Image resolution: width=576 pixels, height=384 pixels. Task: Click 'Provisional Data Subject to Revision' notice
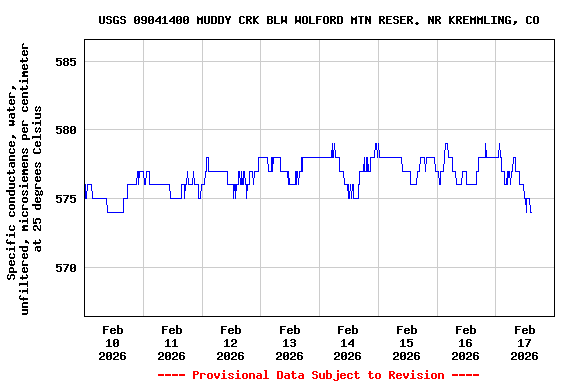tap(318, 375)
